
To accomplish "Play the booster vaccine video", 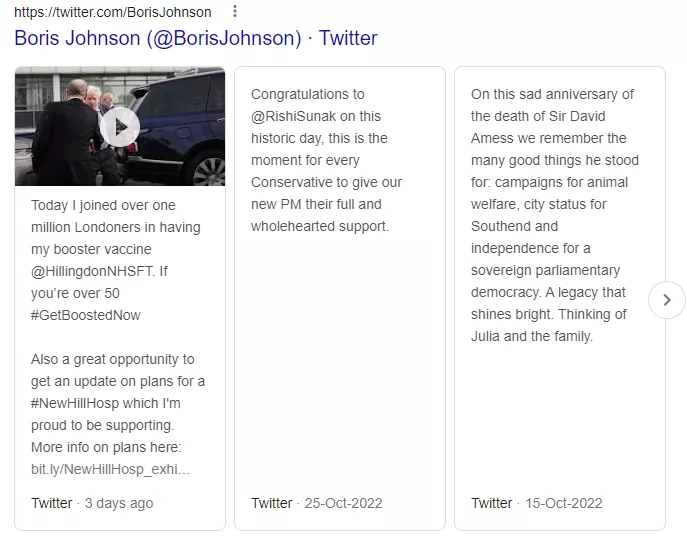I will pyautogui.click(x=120, y=127).
